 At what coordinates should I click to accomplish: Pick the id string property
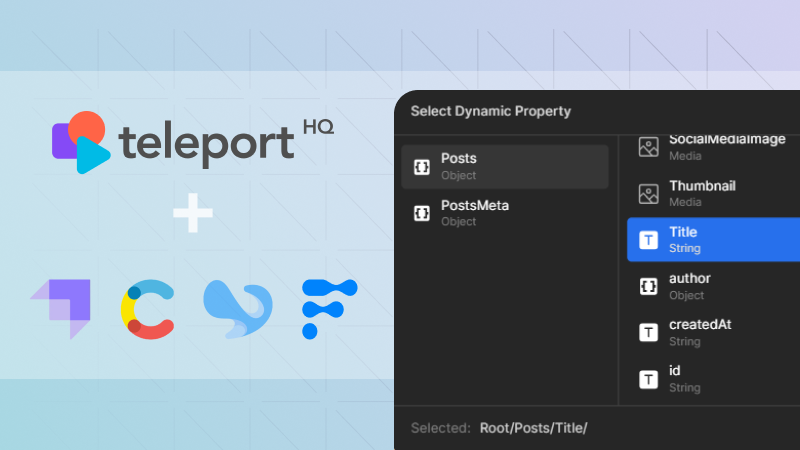click(713, 379)
